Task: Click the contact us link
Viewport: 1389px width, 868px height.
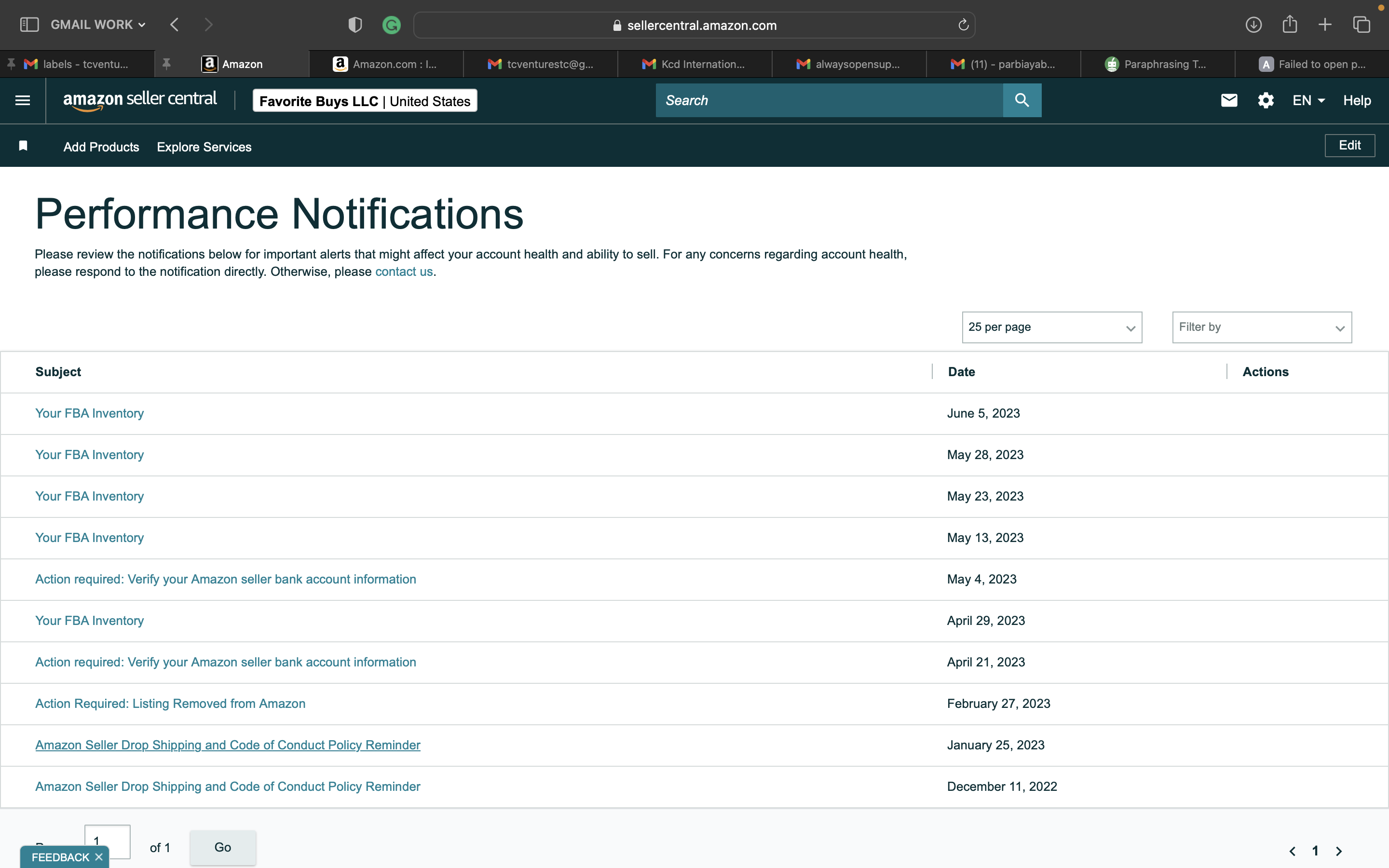Action: click(x=404, y=271)
